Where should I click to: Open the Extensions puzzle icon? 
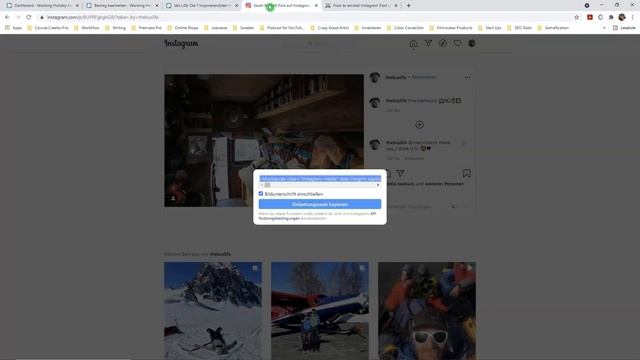(611, 17)
